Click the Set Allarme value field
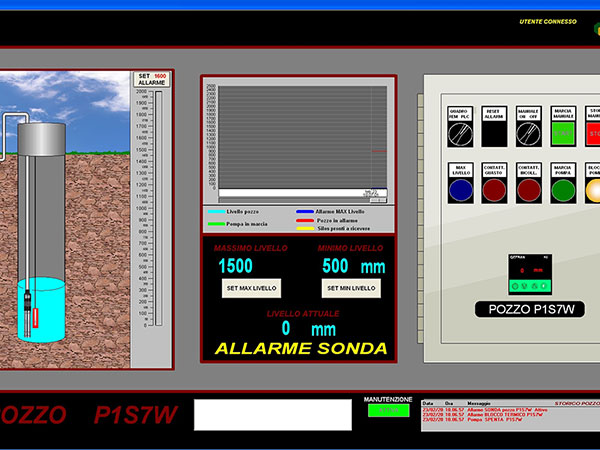600x450 pixels. click(x=160, y=76)
